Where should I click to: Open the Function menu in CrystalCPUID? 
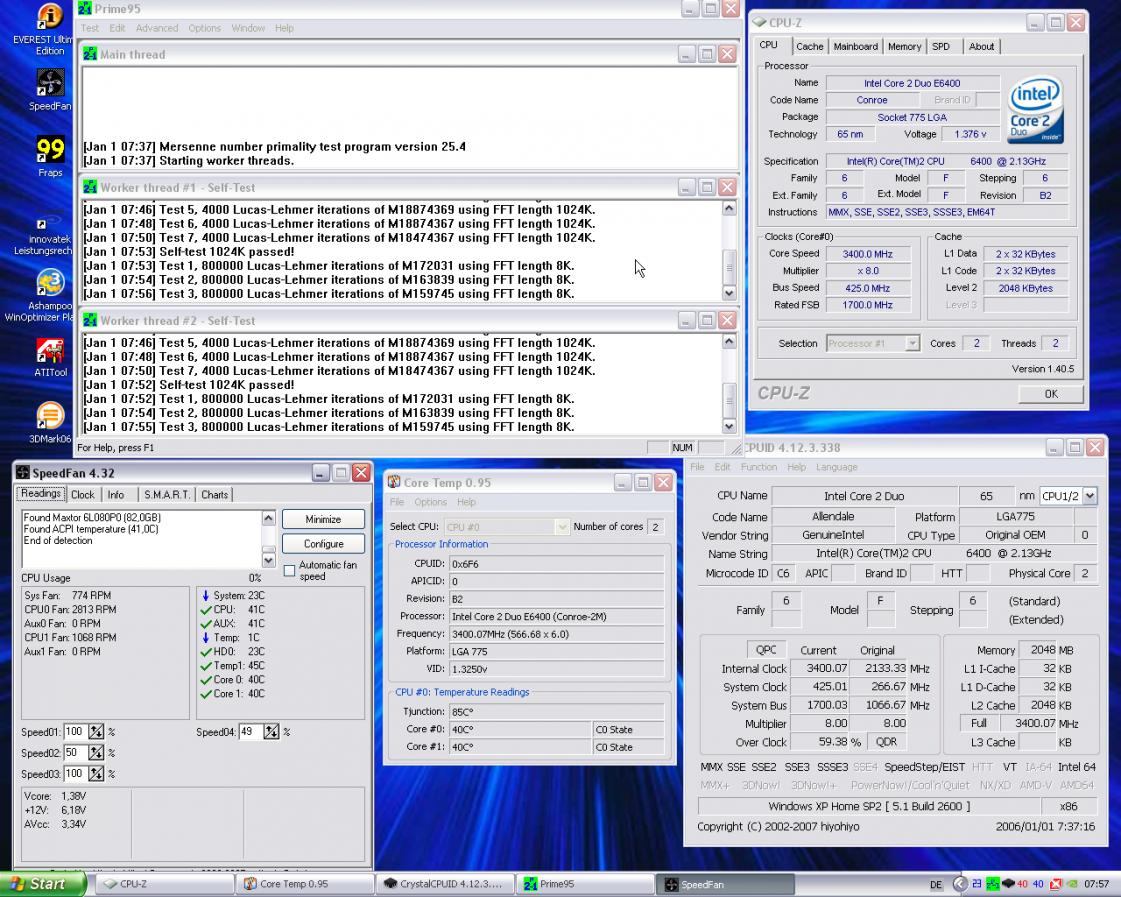tap(759, 467)
